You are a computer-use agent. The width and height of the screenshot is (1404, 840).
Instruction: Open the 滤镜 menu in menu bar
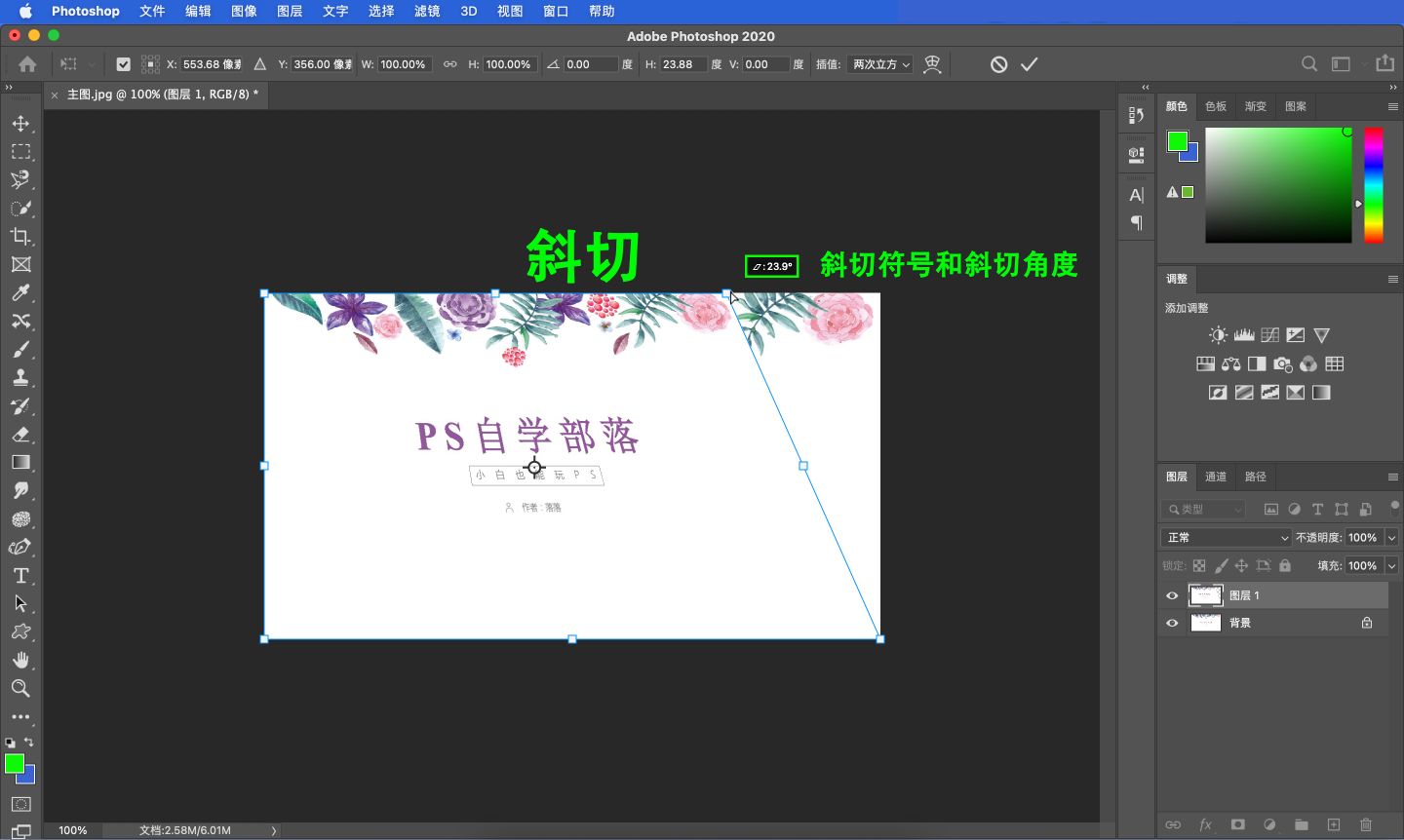[x=426, y=12]
